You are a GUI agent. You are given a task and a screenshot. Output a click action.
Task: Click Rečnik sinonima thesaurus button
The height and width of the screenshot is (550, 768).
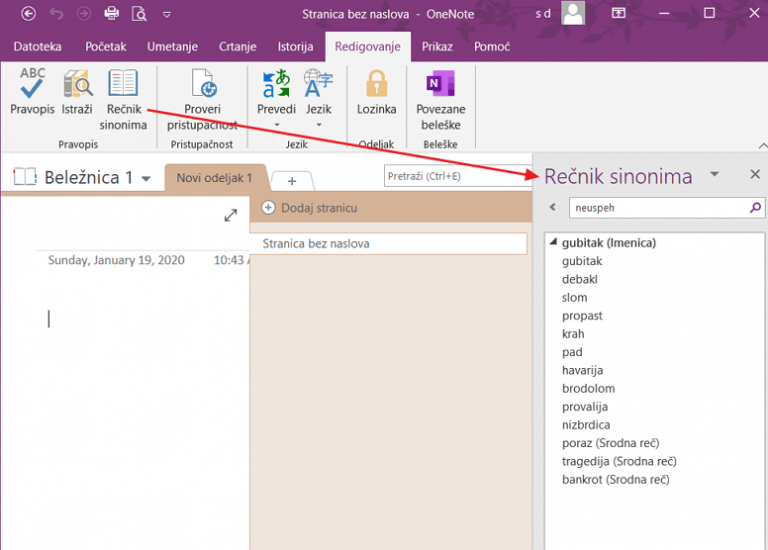(123, 99)
